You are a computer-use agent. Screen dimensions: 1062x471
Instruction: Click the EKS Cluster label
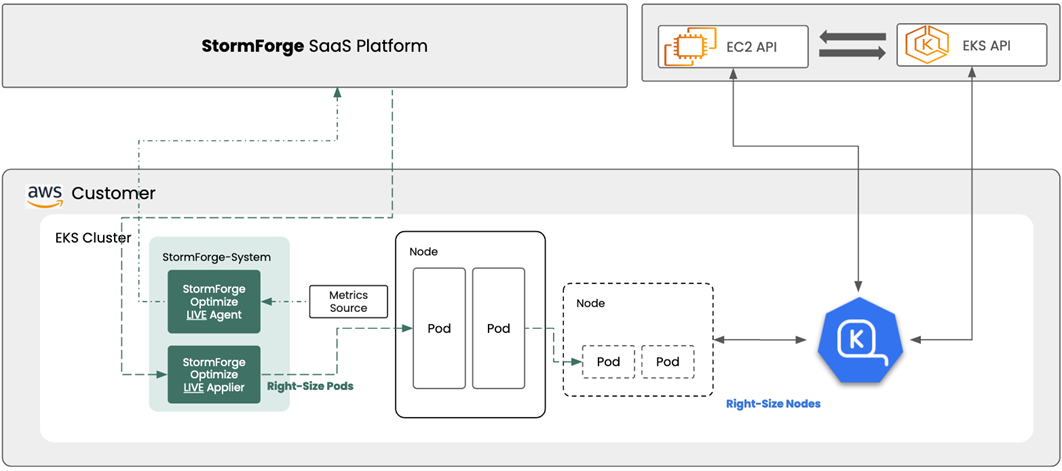93,239
